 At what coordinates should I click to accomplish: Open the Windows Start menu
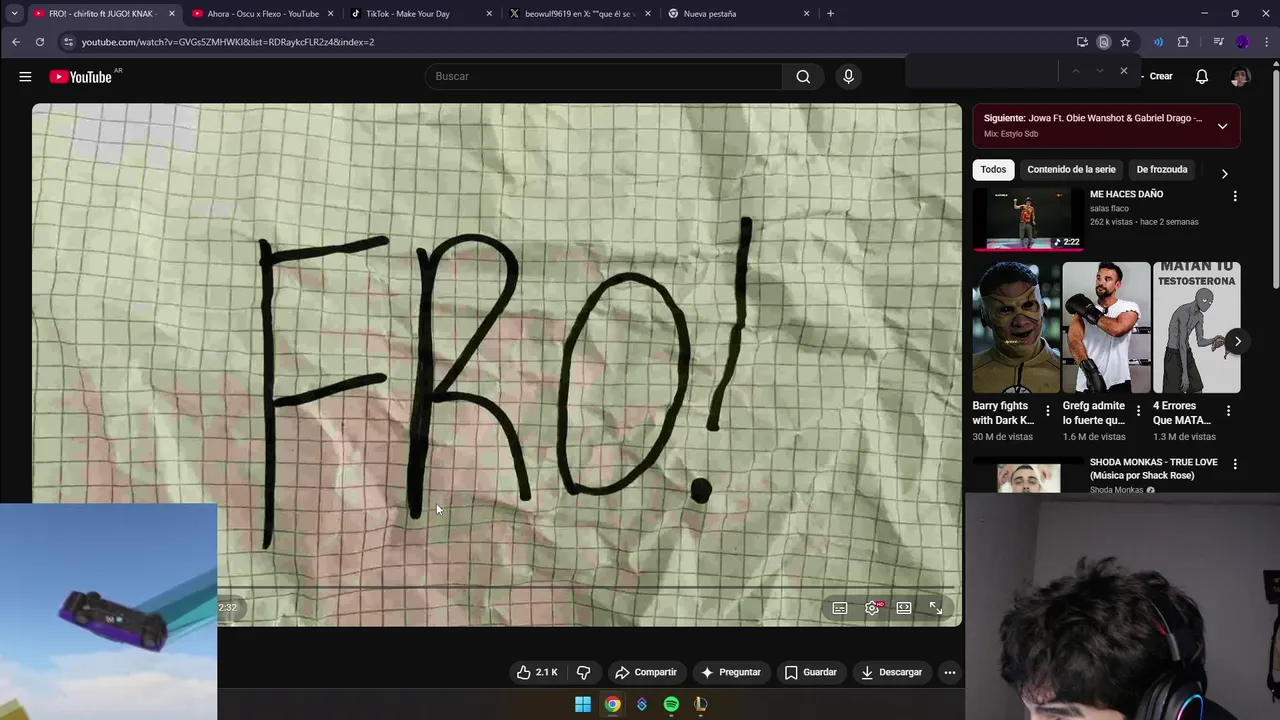583,704
